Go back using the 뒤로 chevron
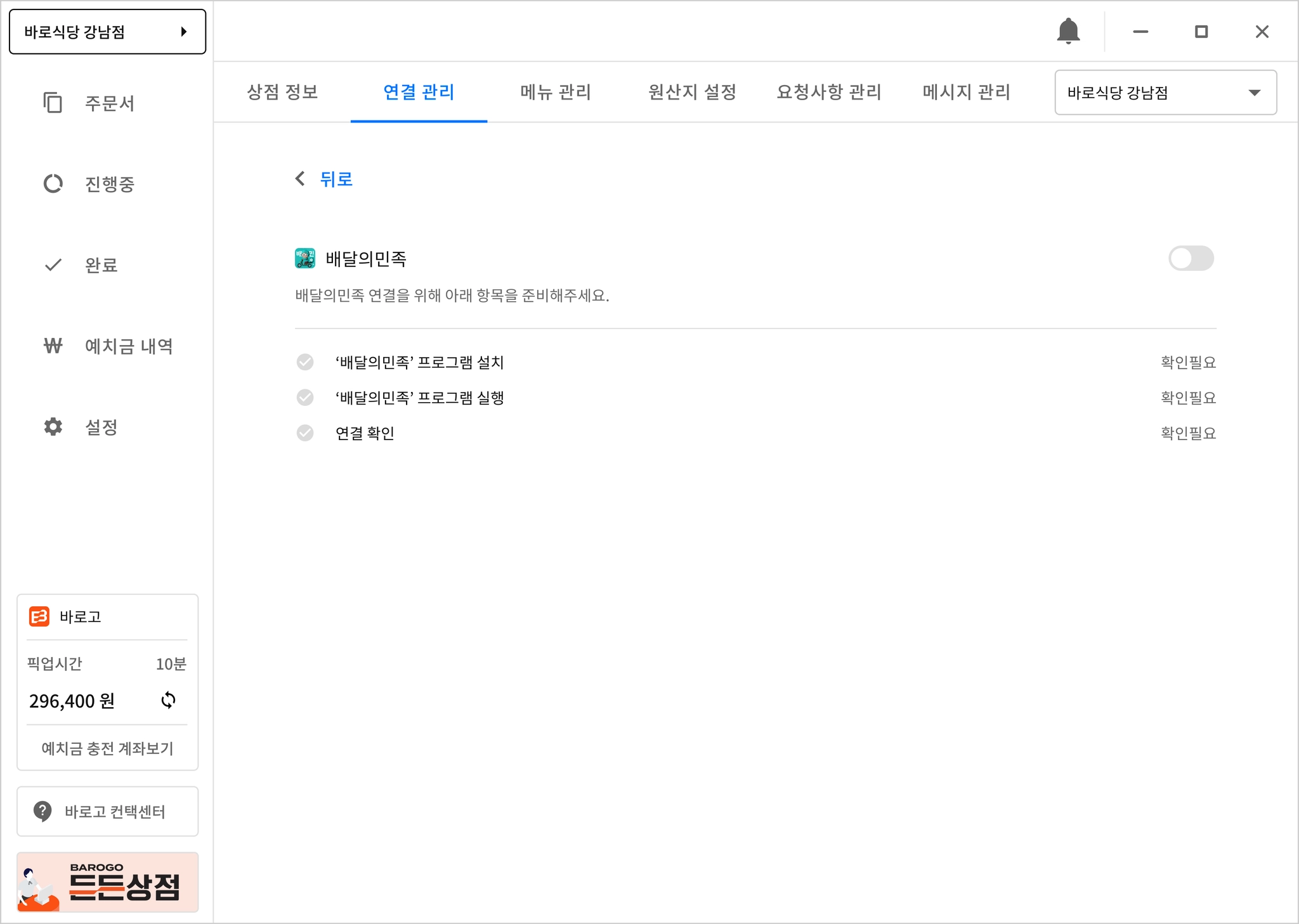Screen dimensions: 1299x924 pos(301,179)
